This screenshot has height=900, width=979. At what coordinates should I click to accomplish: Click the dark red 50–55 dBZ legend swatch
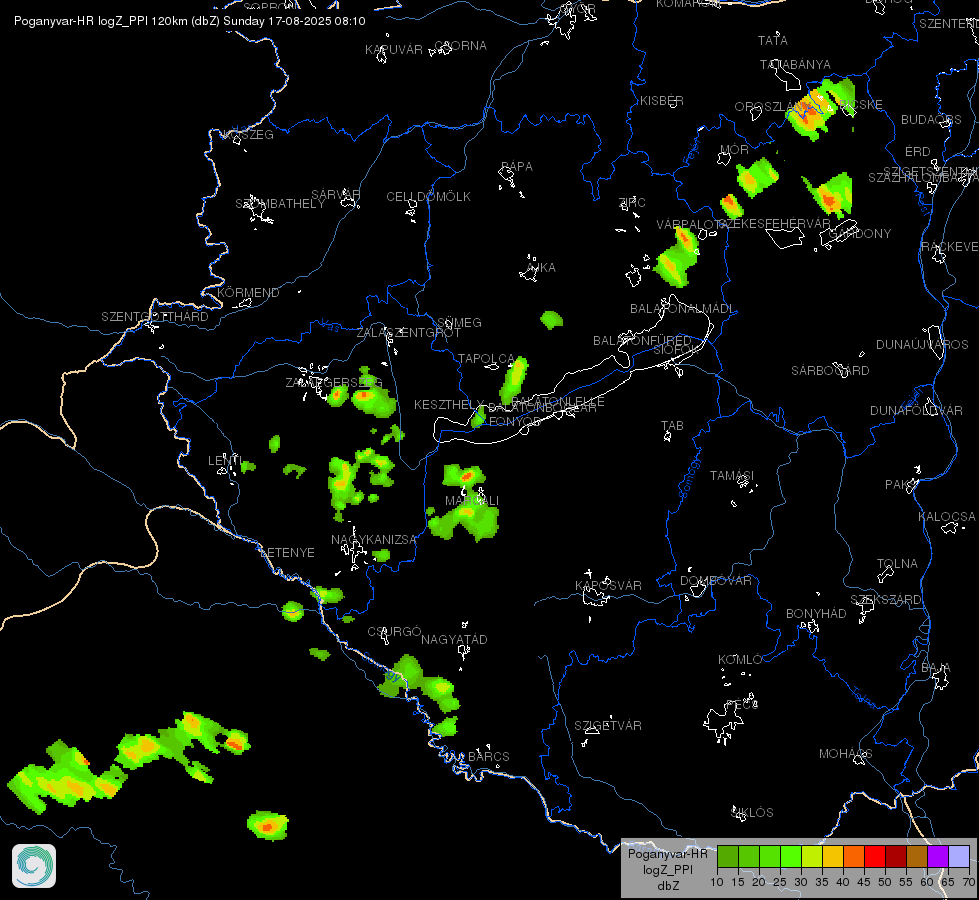coord(896,856)
